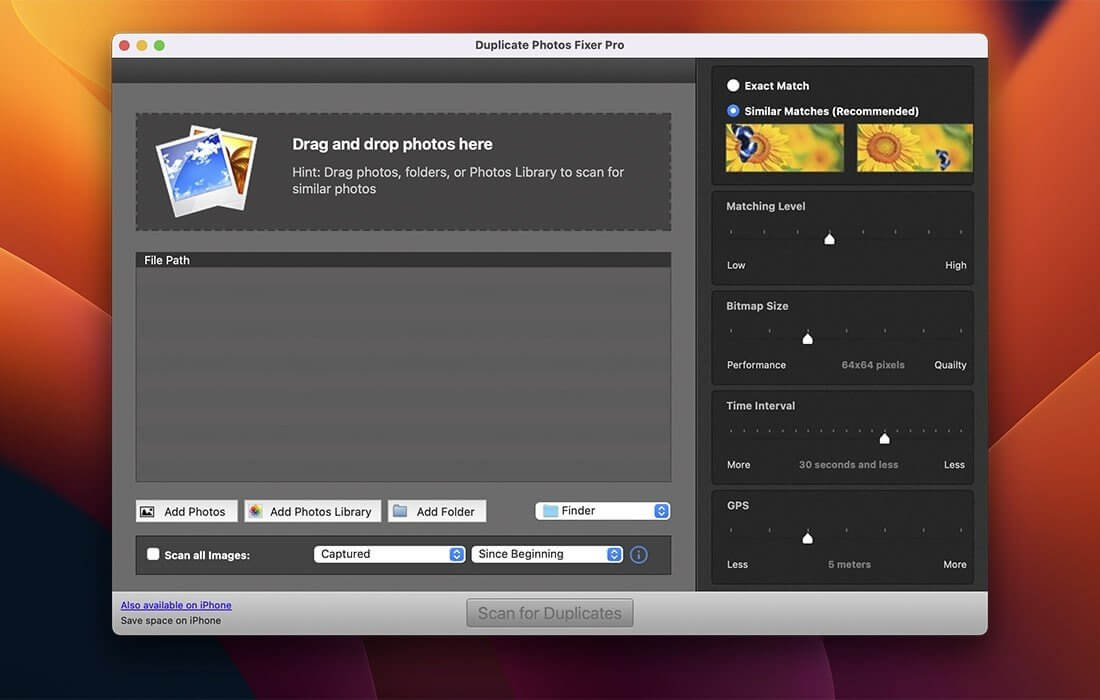
Task: Select the Exact Match option
Action: (x=732, y=85)
